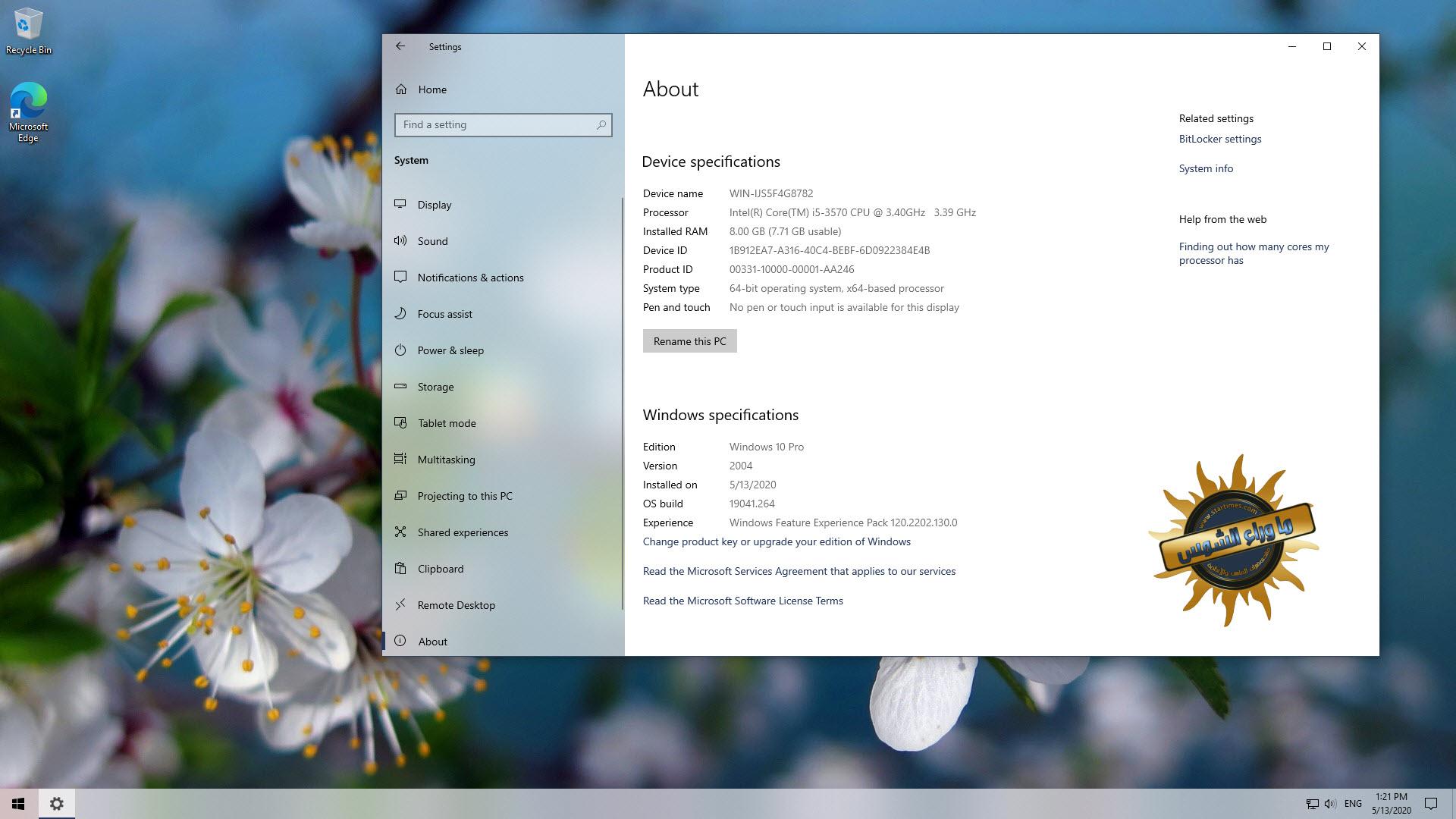Image resolution: width=1456 pixels, height=819 pixels.
Task: Click the Product ID 00331-10000-00001-AA246
Action: (792, 269)
